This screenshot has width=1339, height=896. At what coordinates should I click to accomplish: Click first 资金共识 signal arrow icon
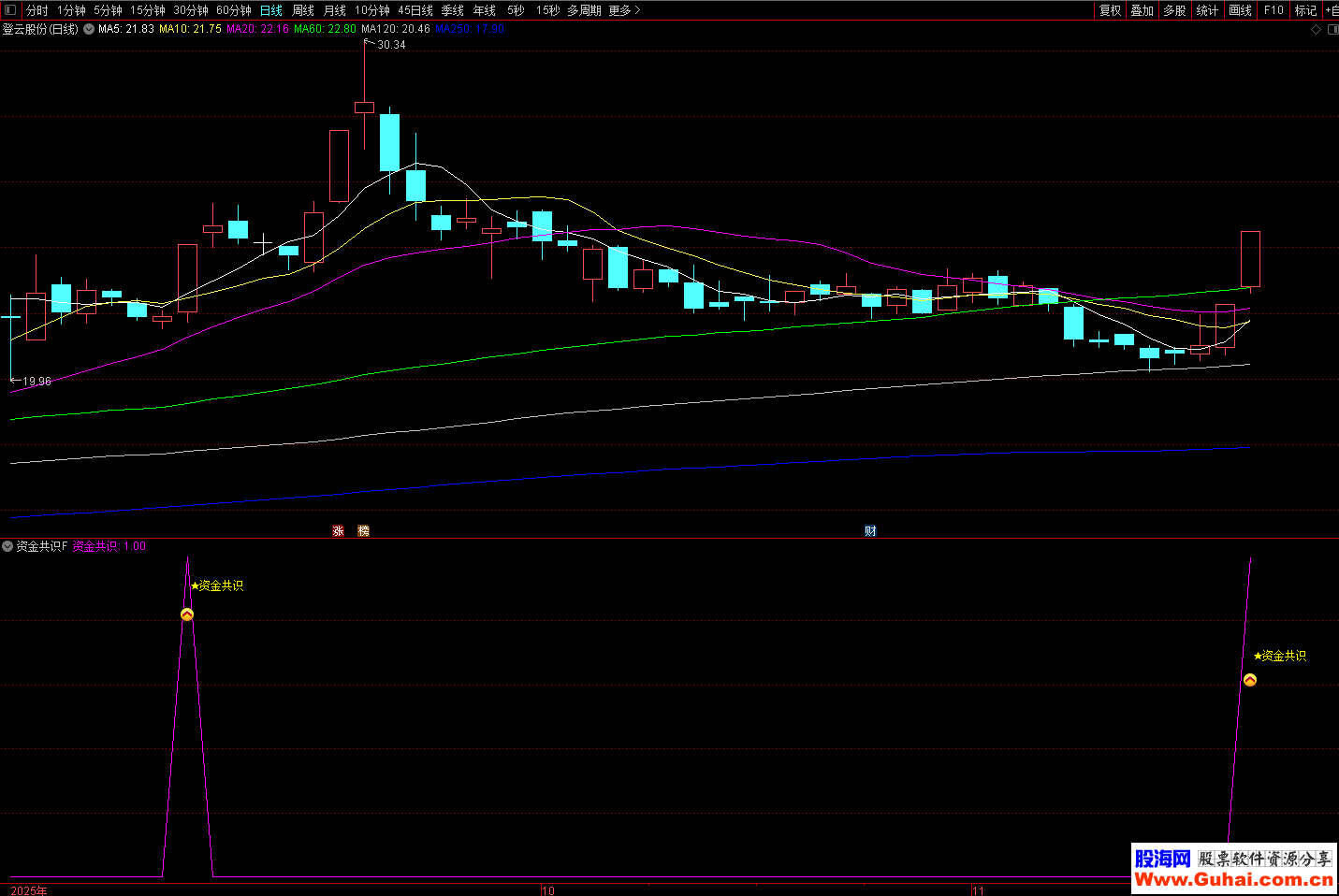187,614
